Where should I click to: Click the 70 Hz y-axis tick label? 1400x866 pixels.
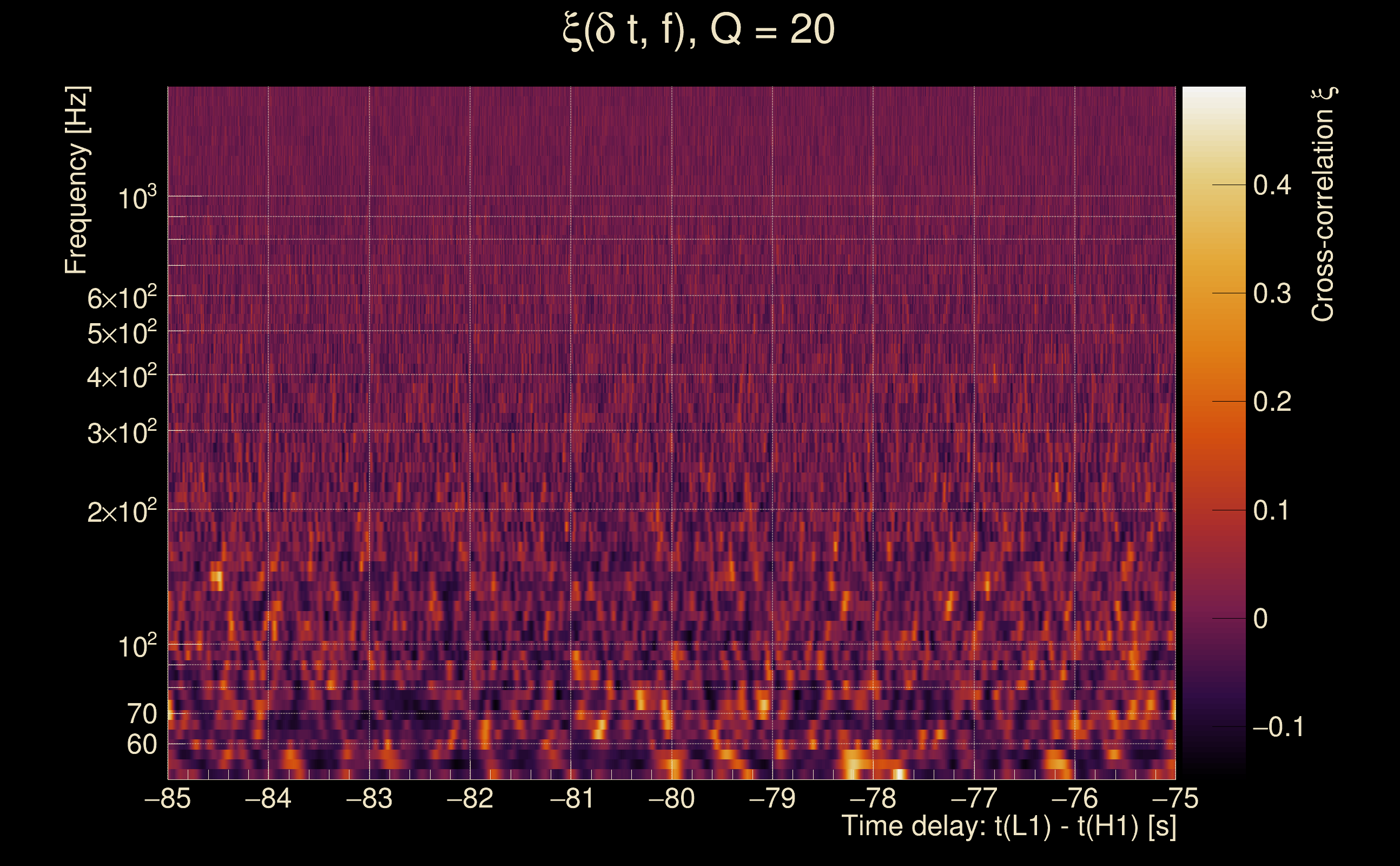click(x=141, y=714)
